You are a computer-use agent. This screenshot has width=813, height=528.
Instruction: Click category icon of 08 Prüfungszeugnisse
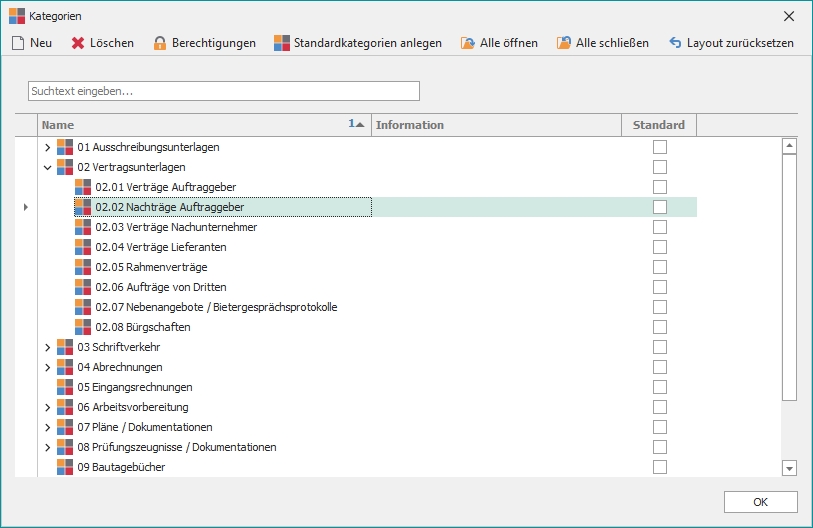tap(65, 447)
